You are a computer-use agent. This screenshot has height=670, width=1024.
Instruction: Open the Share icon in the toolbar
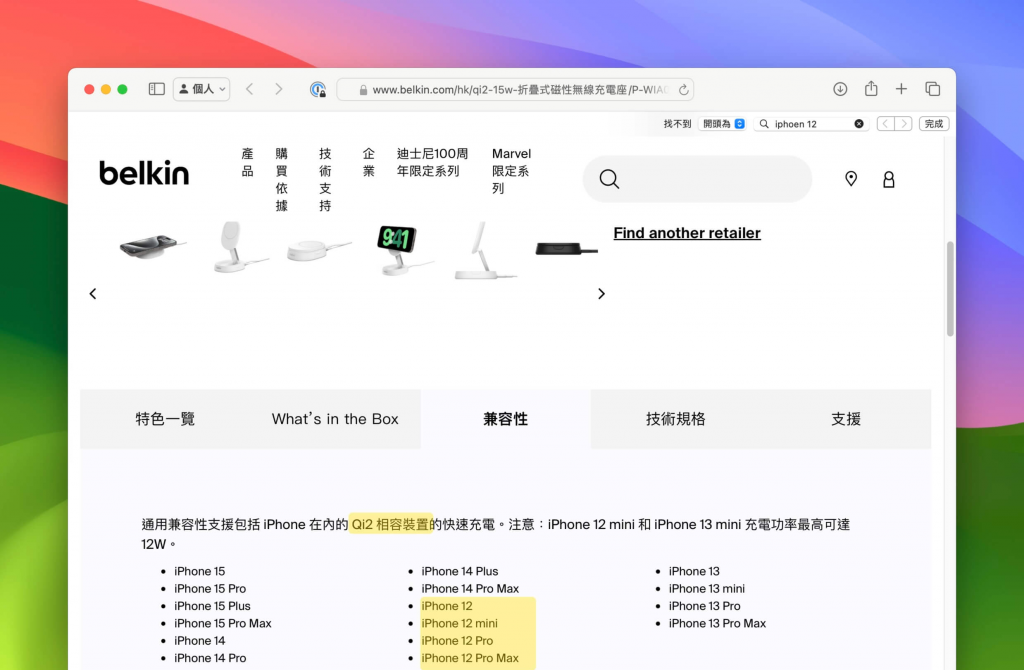click(871, 88)
